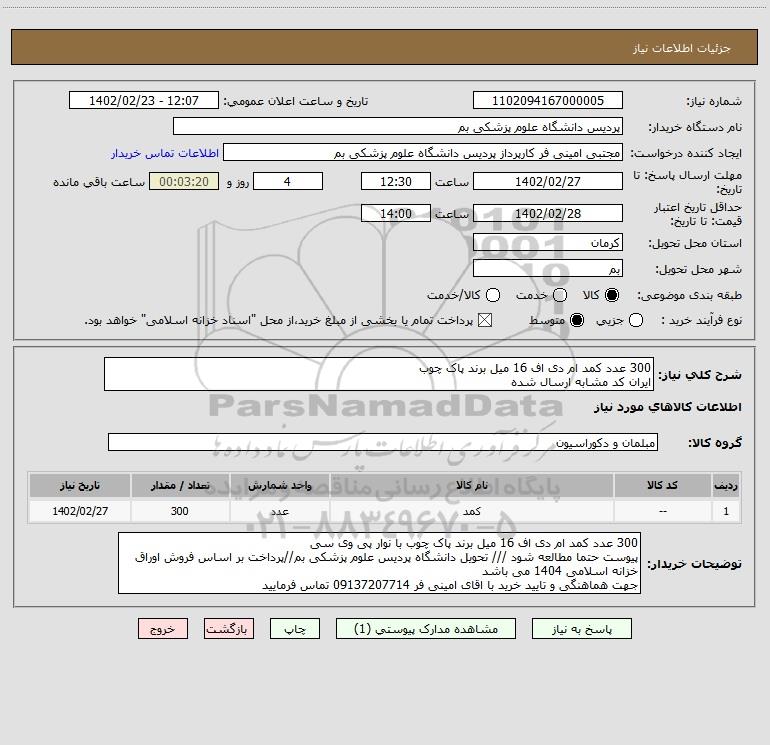Screen dimensions: 770x745
Task: Select the متوسط purchase type radio
Action: (577, 321)
